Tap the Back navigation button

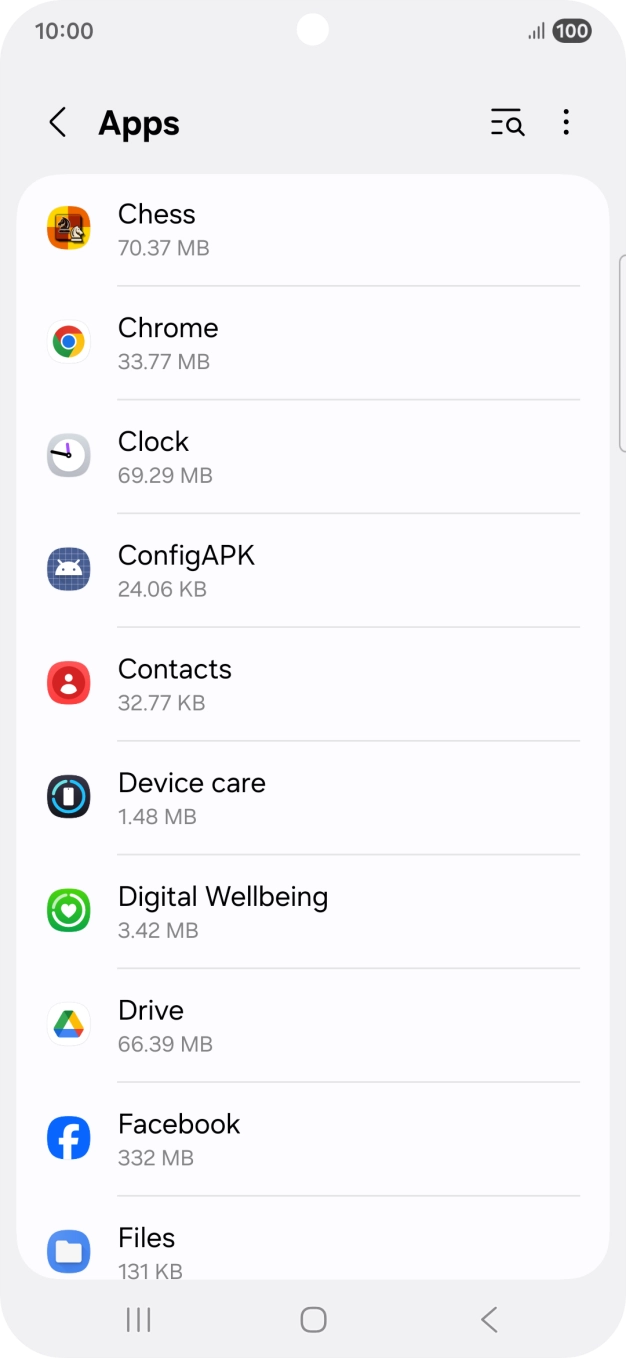tap(489, 1319)
